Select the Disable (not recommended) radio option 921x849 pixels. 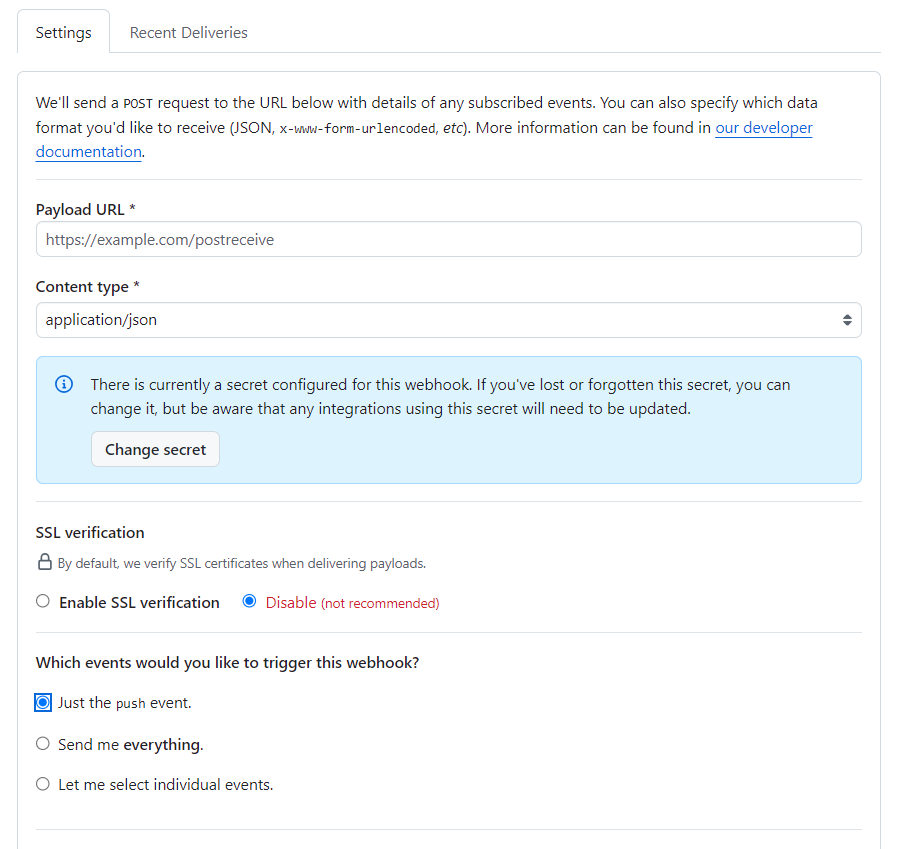(x=250, y=601)
